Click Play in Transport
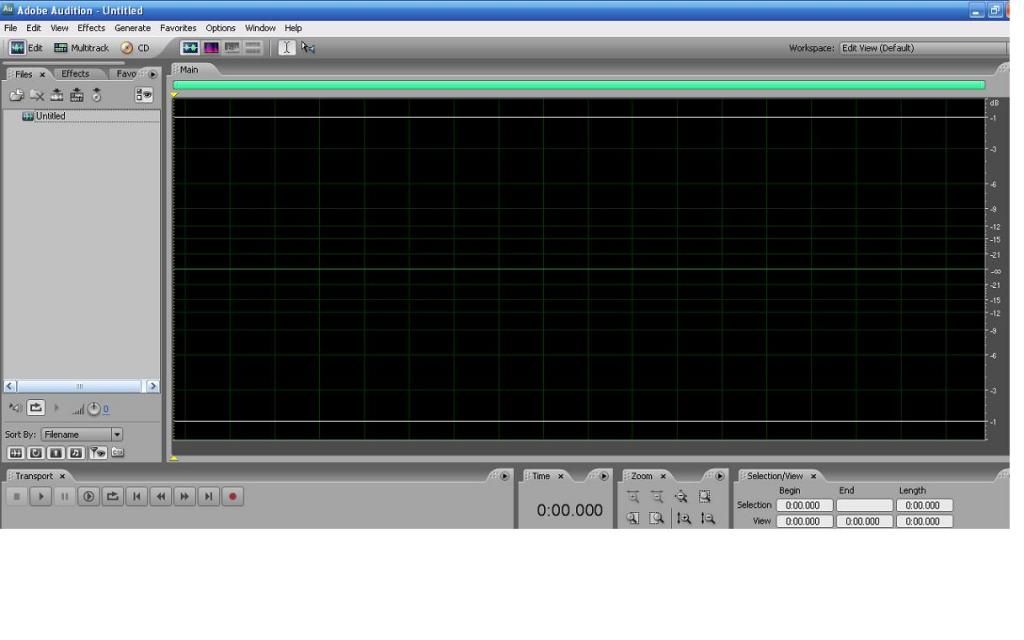Image resolution: width=1024 pixels, height=640 pixels. pyautogui.click(x=40, y=496)
